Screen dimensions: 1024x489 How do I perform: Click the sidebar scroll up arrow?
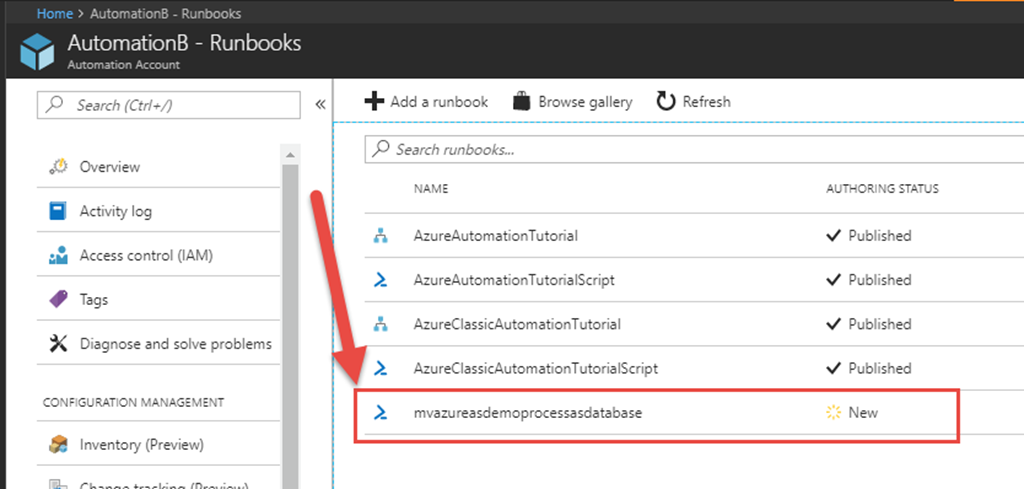[x=291, y=155]
